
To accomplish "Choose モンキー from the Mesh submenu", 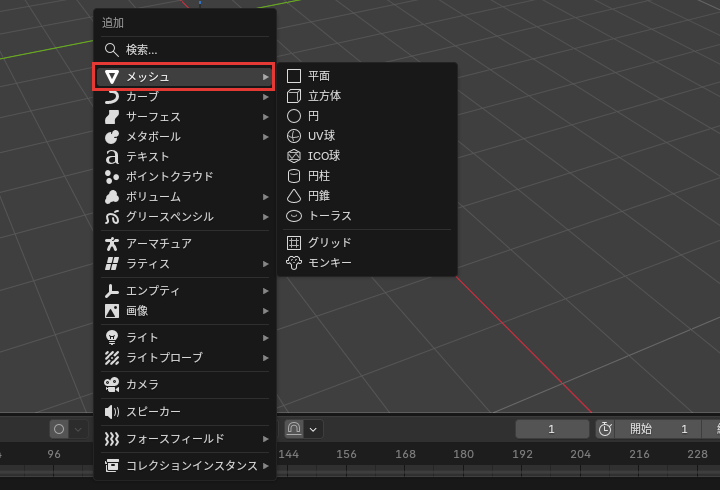I will click(x=367, y=263).
